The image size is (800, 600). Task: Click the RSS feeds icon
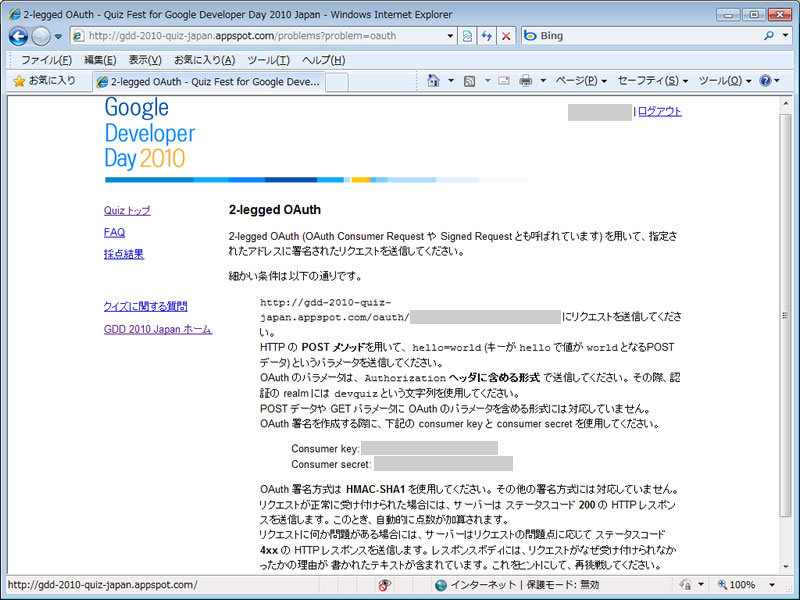[469, 80]
